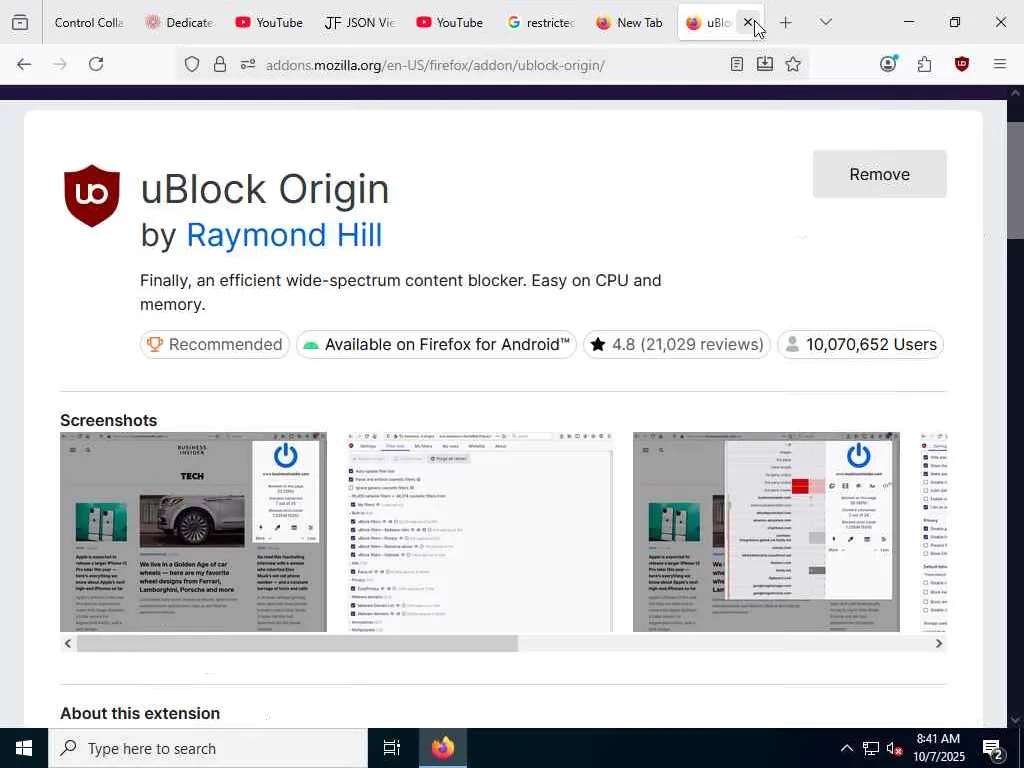This screenshot has width=1024, height=768.
Task: Click the screenshots horizontal scrollbar thumb
Action: tap(297, 643)
